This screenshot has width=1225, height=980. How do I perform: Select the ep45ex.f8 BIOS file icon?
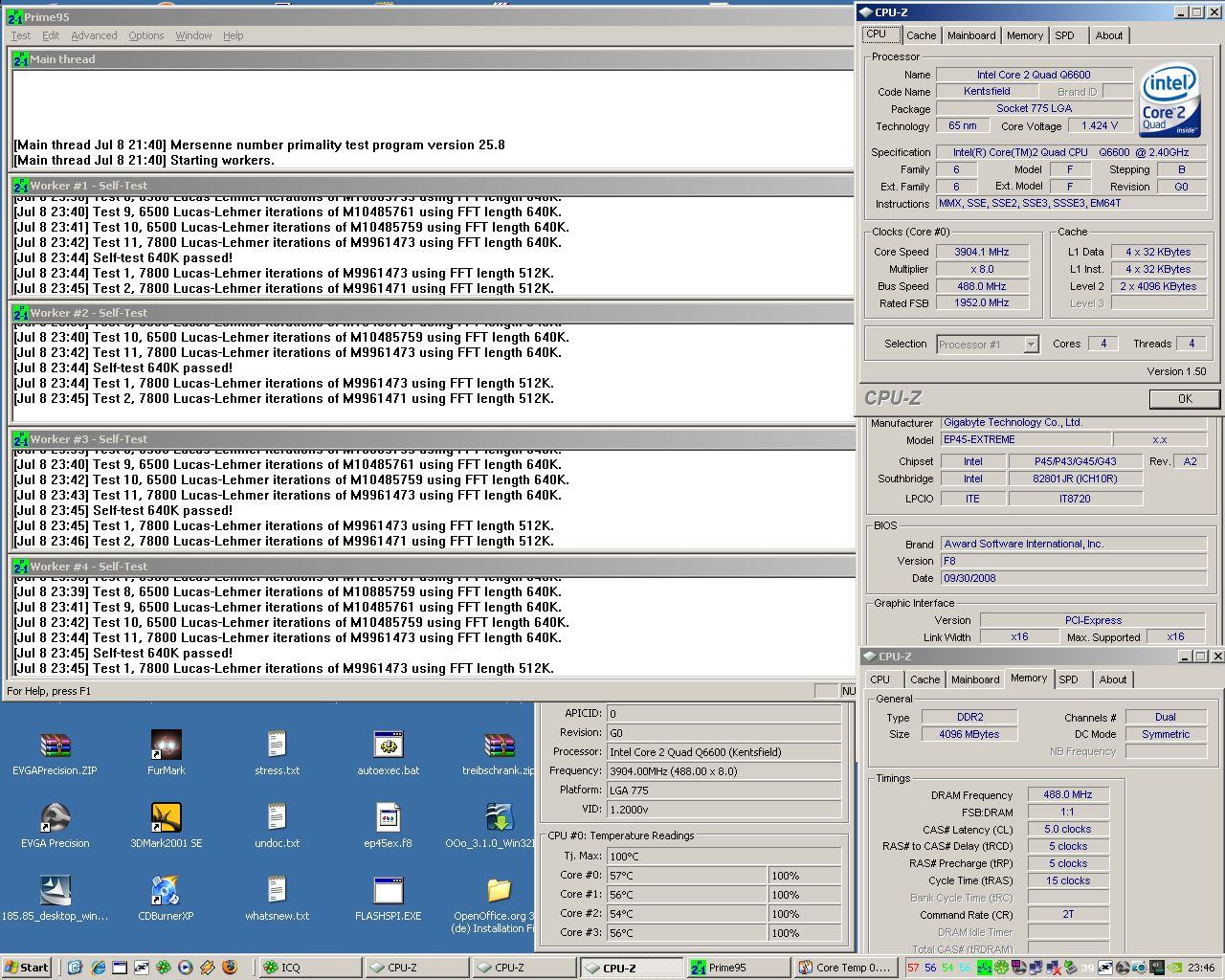click(388, 817)
